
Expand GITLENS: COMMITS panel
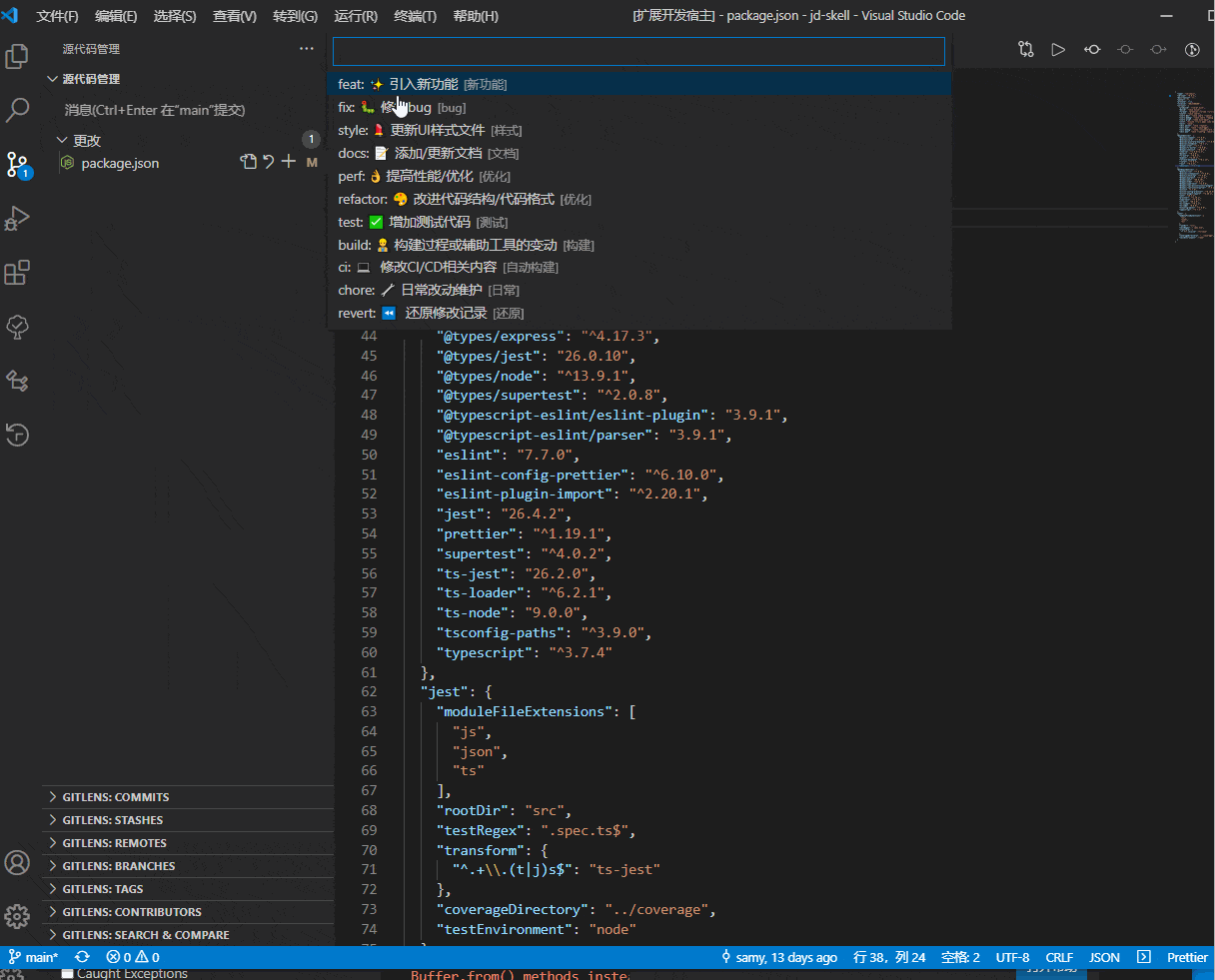[x=188, y=797]
